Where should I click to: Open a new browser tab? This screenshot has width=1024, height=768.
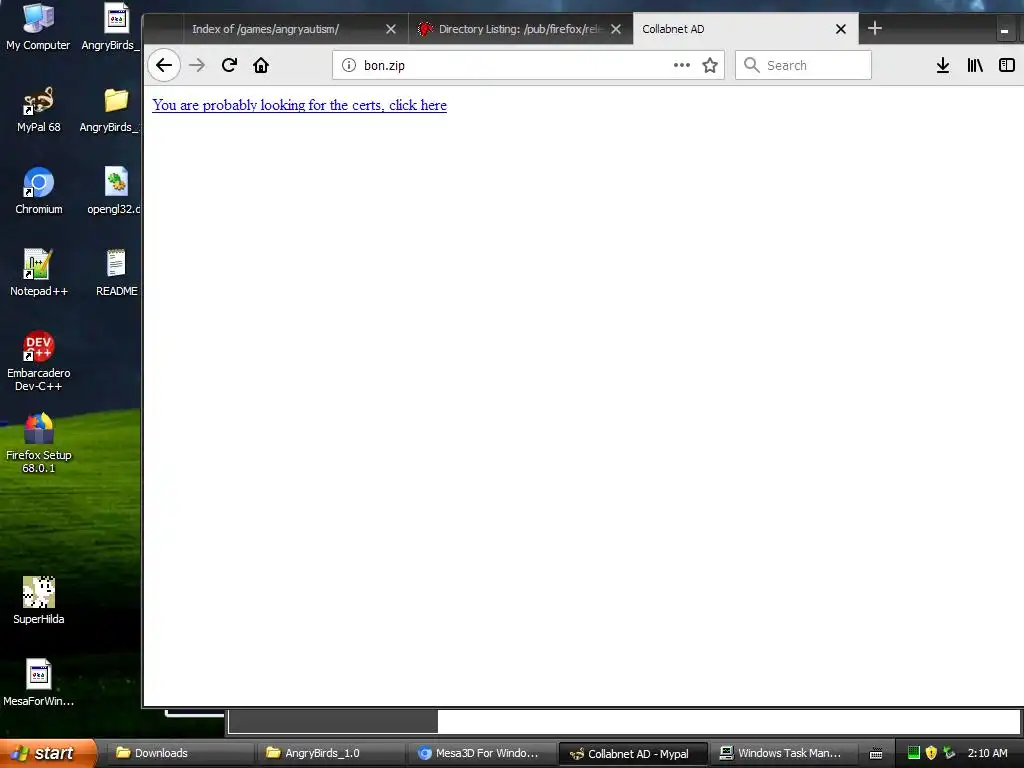(x=874, y=29)
